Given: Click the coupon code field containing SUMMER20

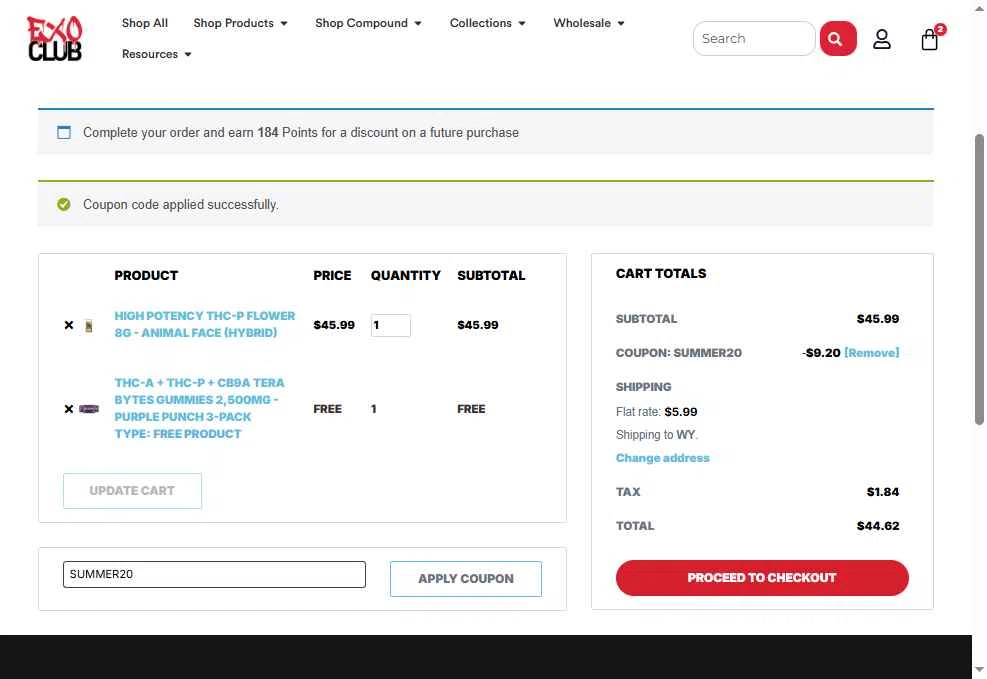Looking at the screenshot, I should pos(214,575).
